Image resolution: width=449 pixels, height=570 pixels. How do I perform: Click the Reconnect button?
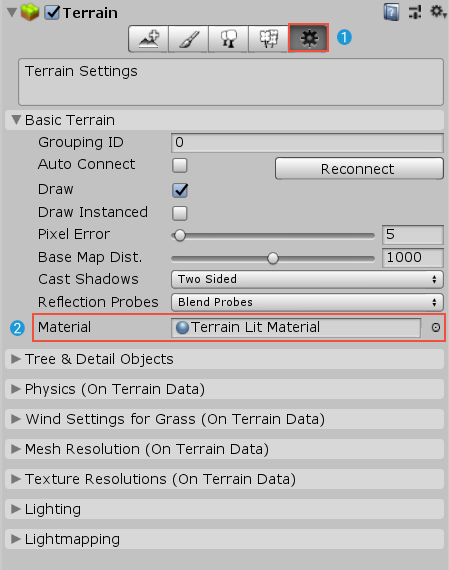coord(359,169)
